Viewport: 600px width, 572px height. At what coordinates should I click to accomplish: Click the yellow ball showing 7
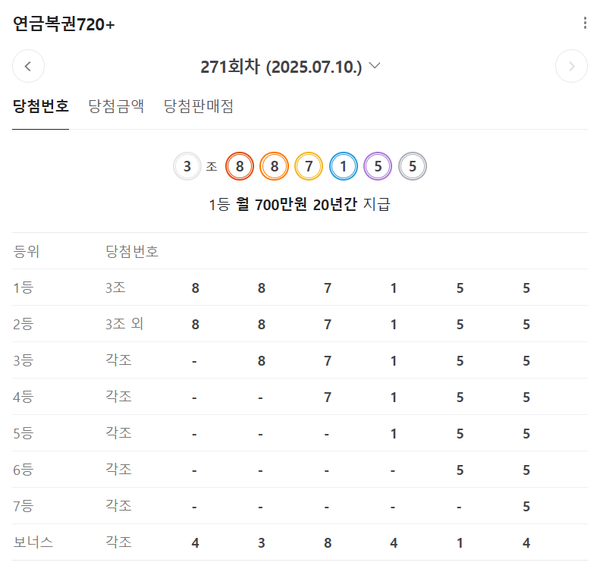(308, 166)
